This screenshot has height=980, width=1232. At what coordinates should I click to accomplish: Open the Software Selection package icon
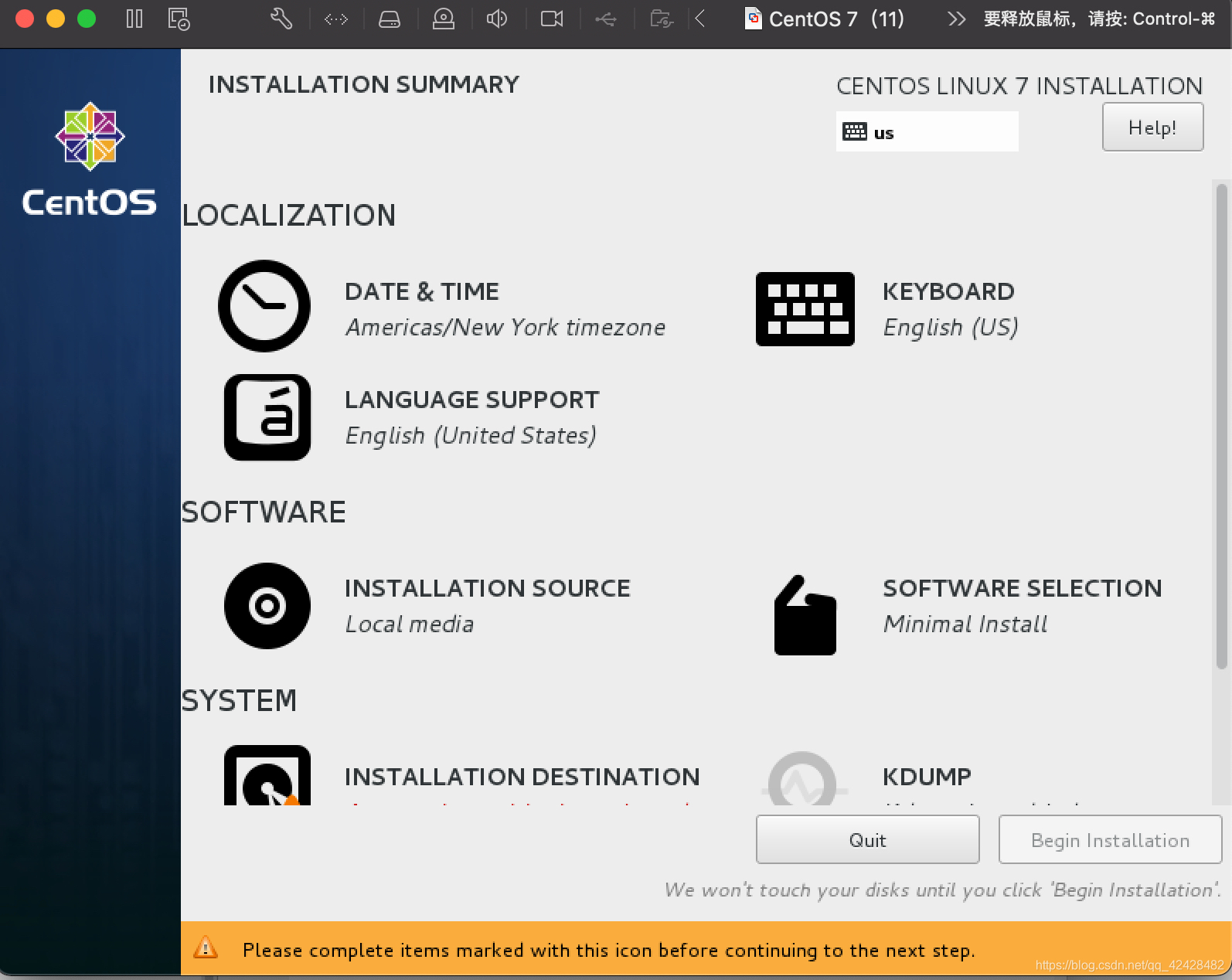[x=805, y=615]
